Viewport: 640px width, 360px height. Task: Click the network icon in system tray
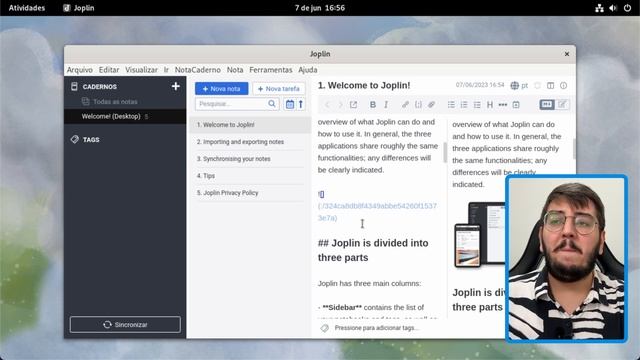[x=599, y=8]
